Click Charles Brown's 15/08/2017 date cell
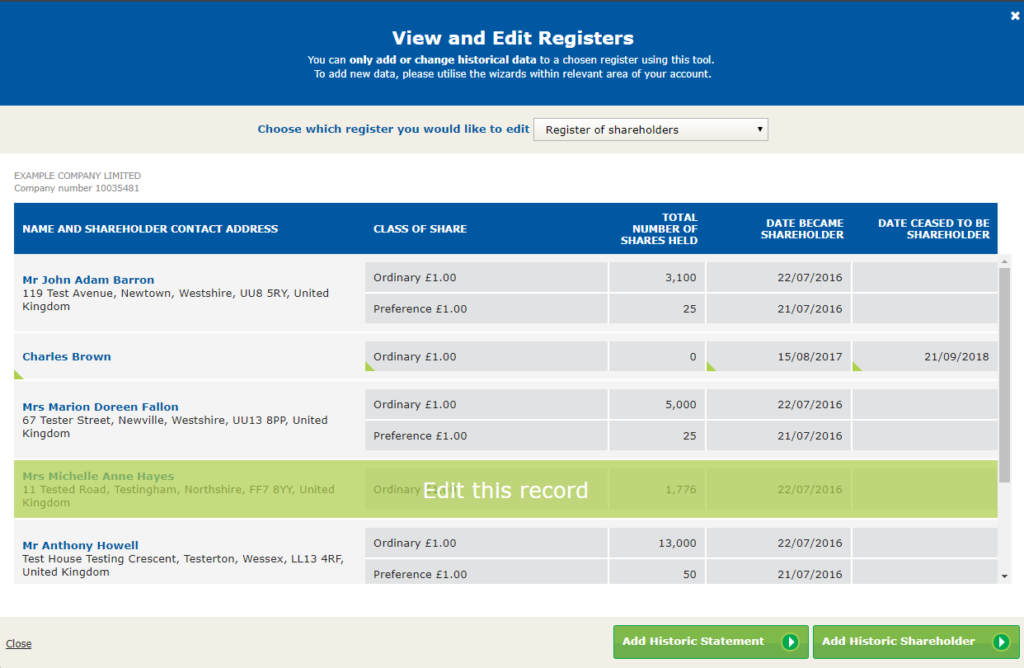Screen dimensions: 1024x668 [778, 357]
